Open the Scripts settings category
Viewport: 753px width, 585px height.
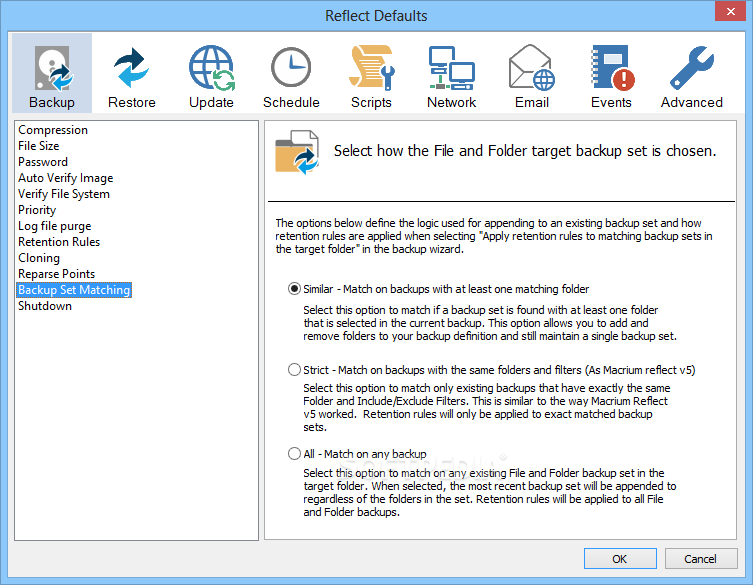pyautogui.click(x=371, y=73)
